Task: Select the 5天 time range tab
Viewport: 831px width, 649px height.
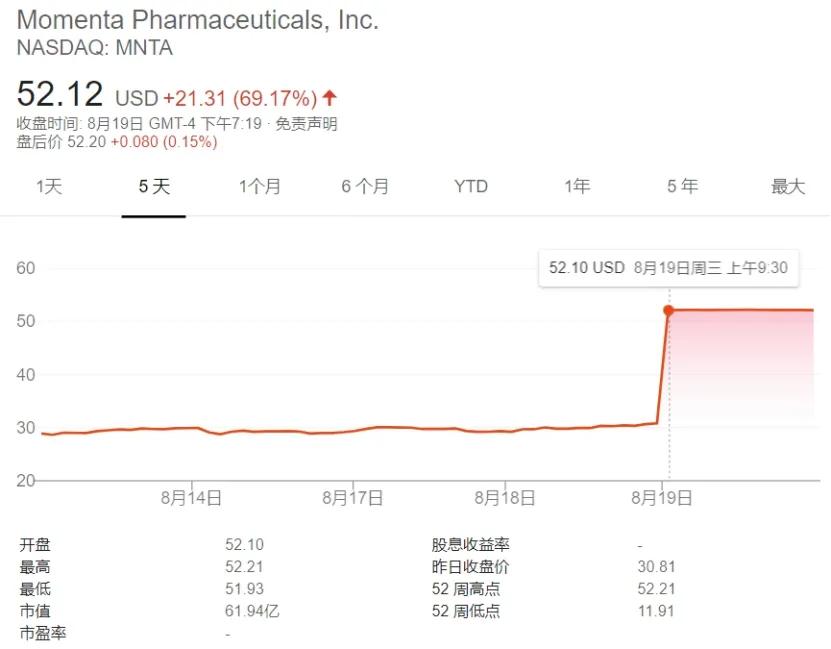Action: tap(152, 186)
